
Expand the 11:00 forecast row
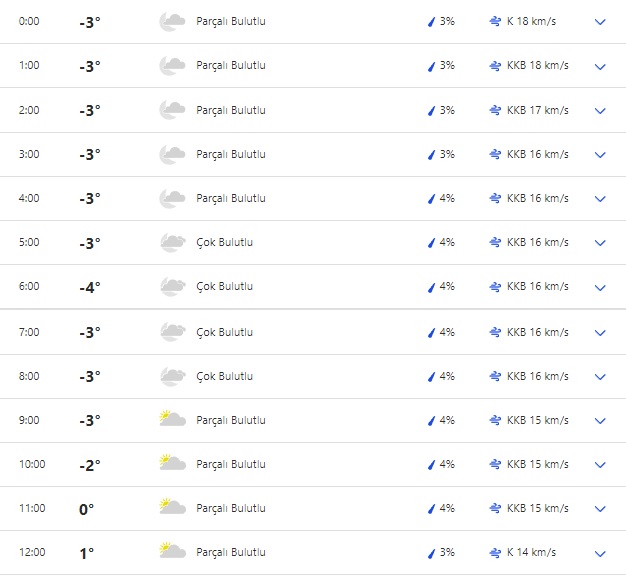(x=600, y=509)
